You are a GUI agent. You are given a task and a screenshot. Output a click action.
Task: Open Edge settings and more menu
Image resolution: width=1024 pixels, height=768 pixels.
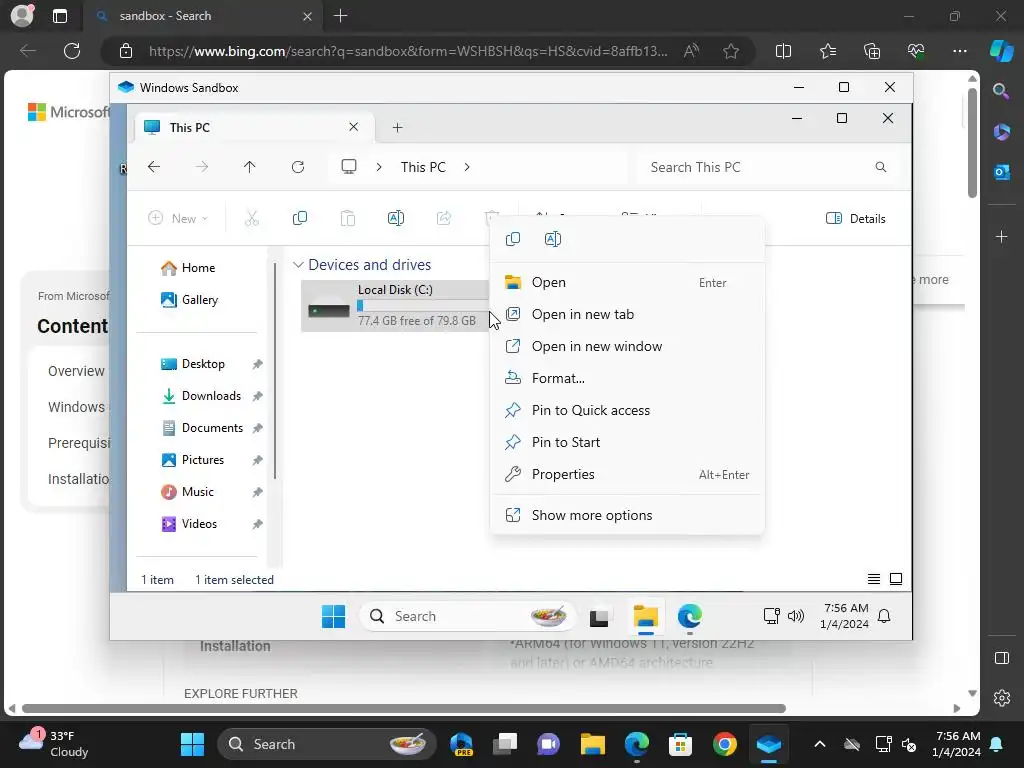(x=959, y=51)
